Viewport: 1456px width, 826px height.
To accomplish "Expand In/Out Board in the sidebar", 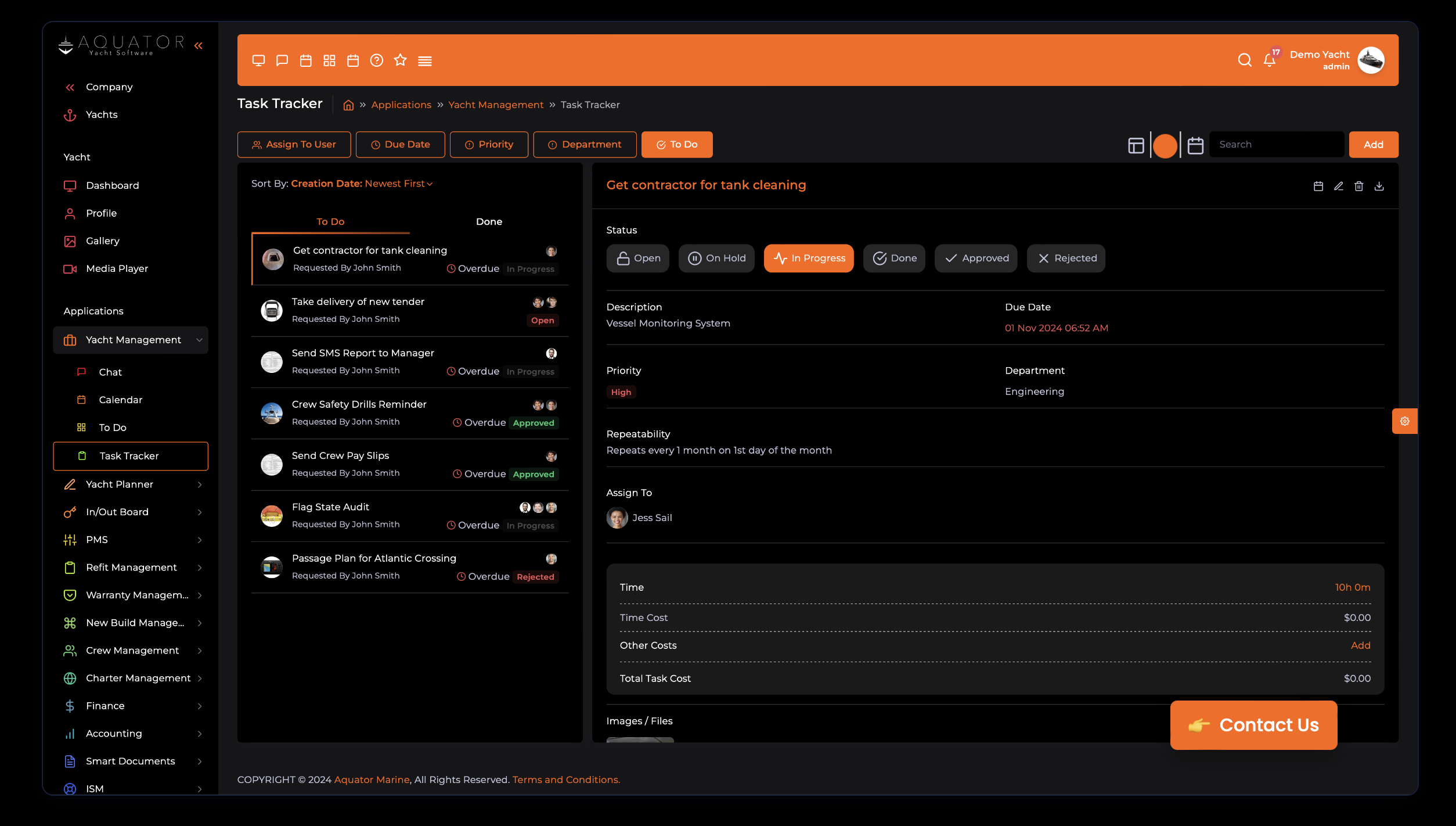I will point(131,512).
